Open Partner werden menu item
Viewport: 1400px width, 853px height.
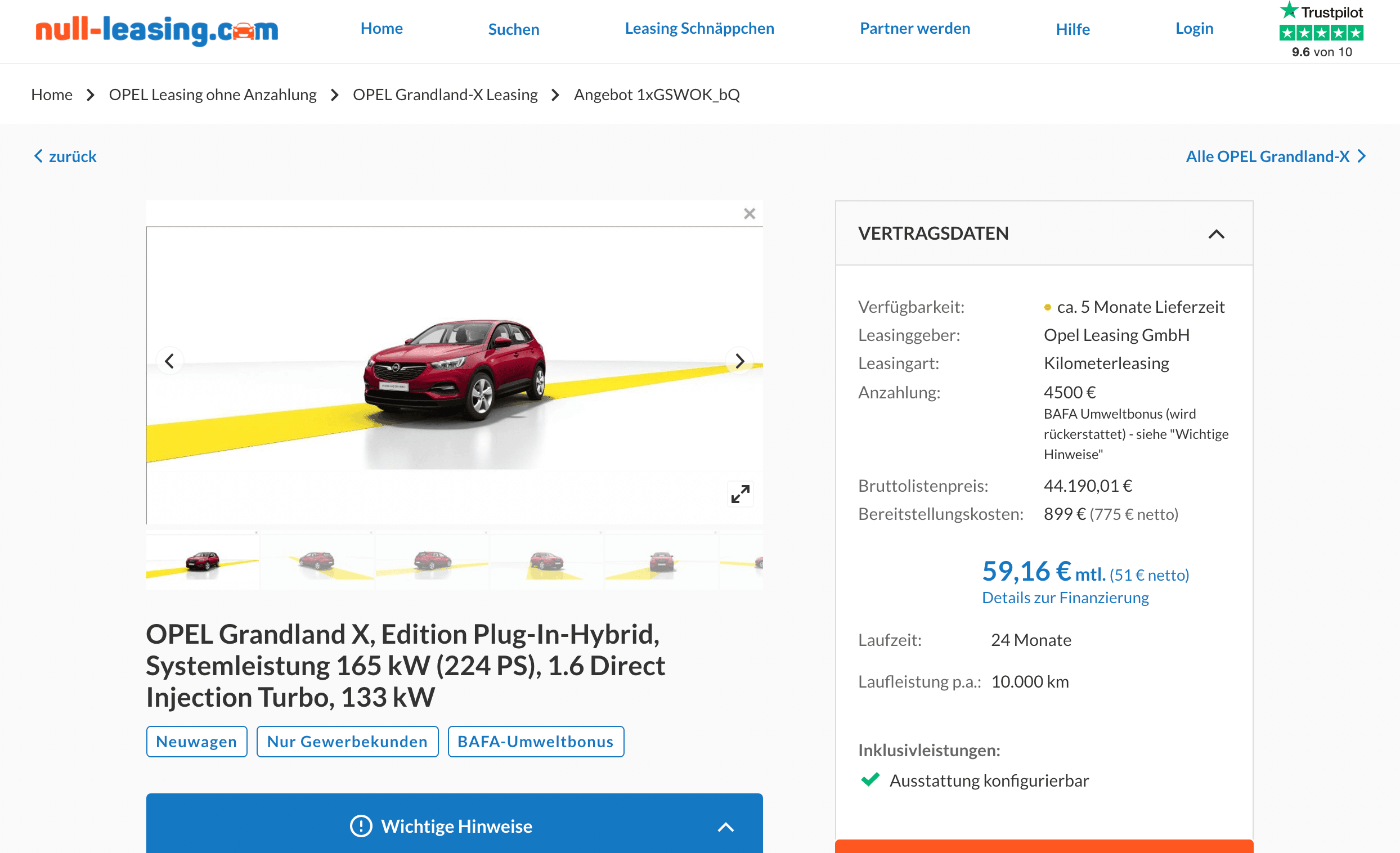point(915,28)
